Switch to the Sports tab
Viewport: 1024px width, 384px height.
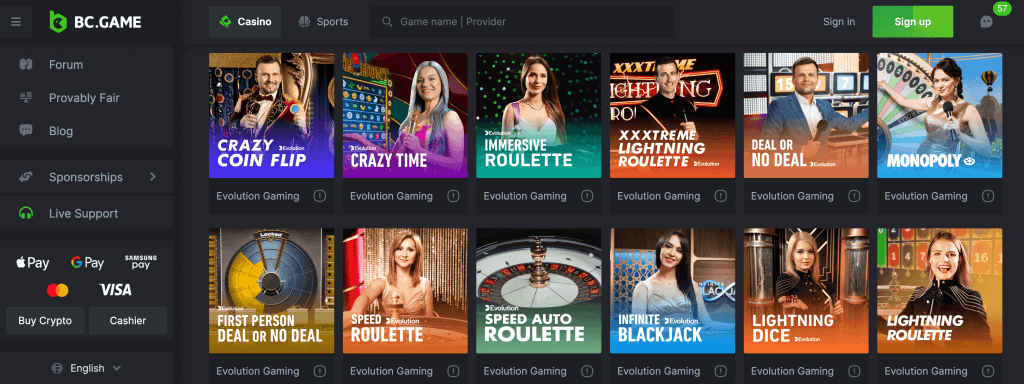(323, 22)
